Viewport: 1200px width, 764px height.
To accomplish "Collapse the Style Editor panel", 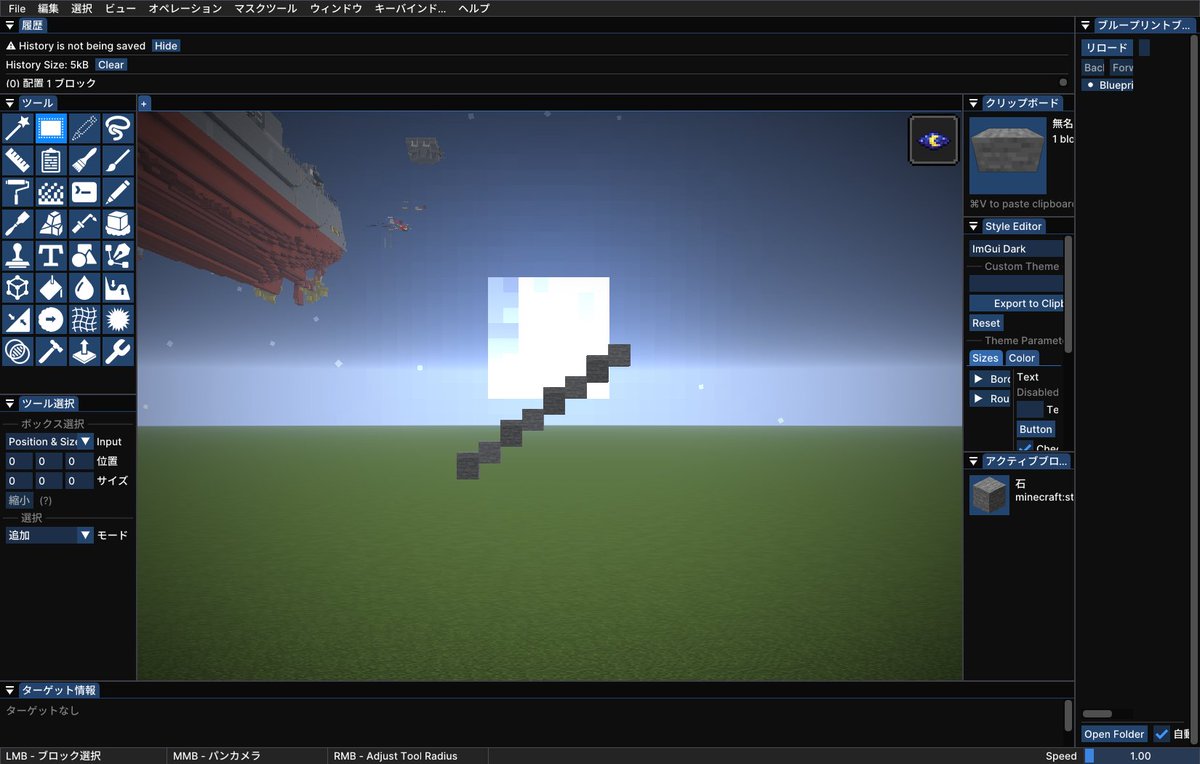I will 974,227.
